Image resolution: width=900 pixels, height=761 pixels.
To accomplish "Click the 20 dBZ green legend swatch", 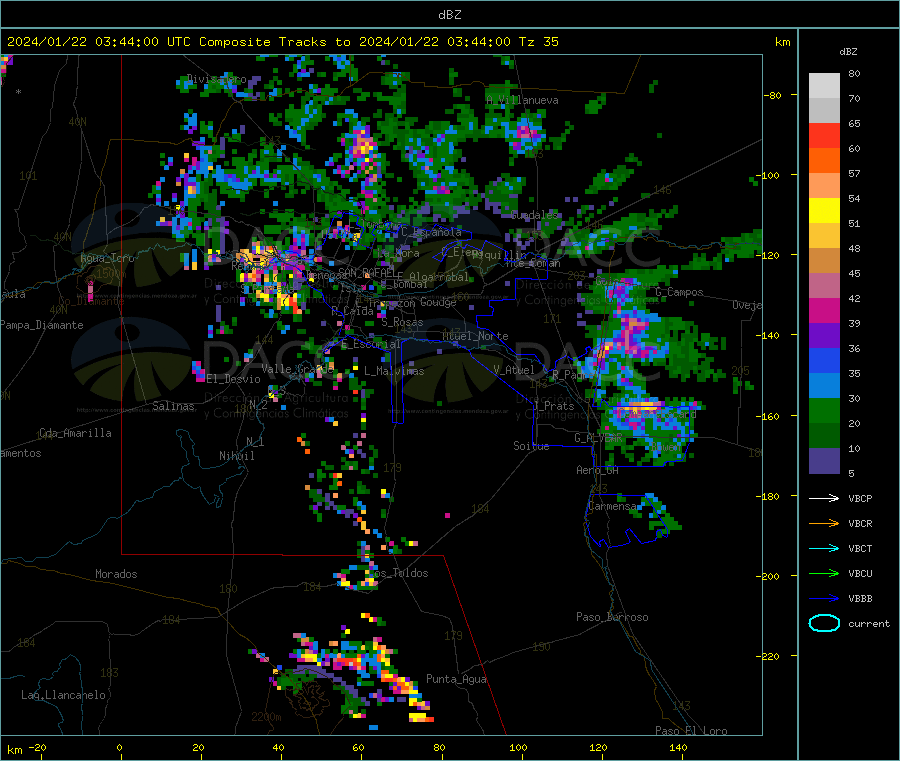I will click(x=824, y=435).
